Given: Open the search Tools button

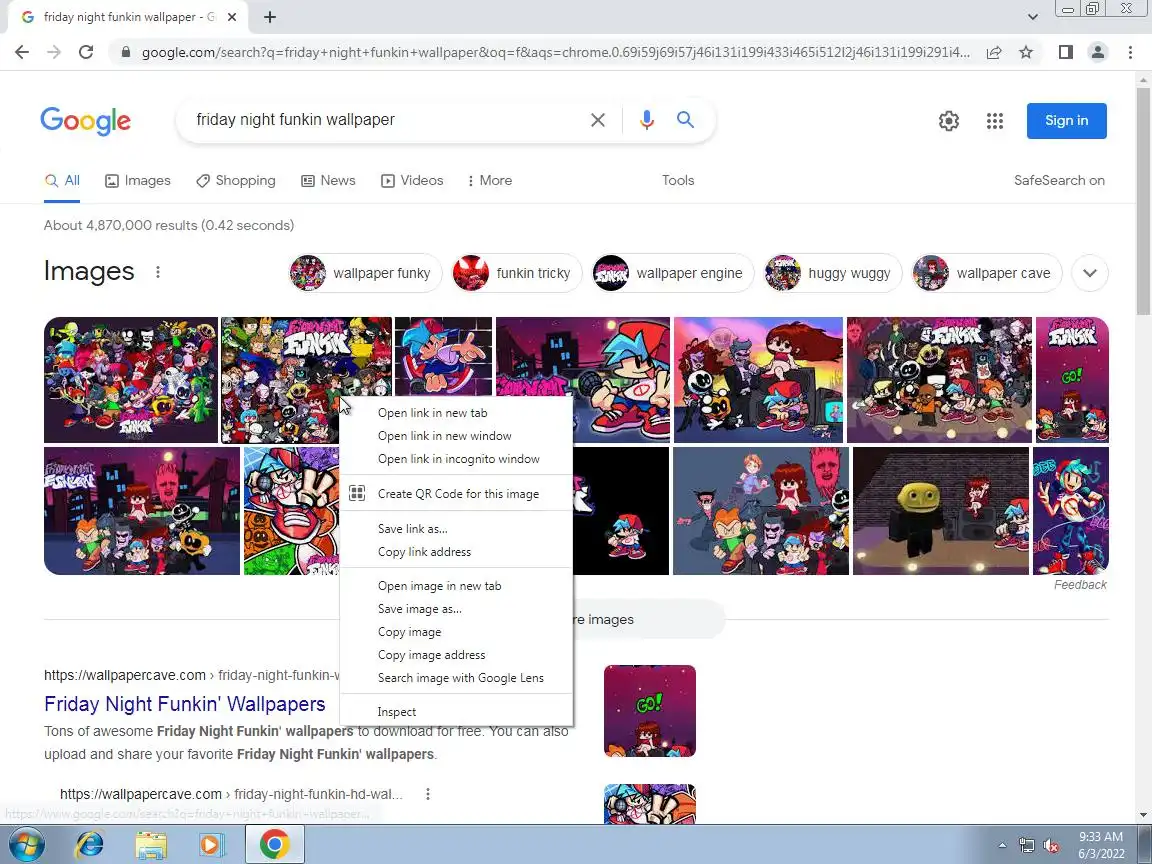Looking at the screenshot, I should click(677, 181).
